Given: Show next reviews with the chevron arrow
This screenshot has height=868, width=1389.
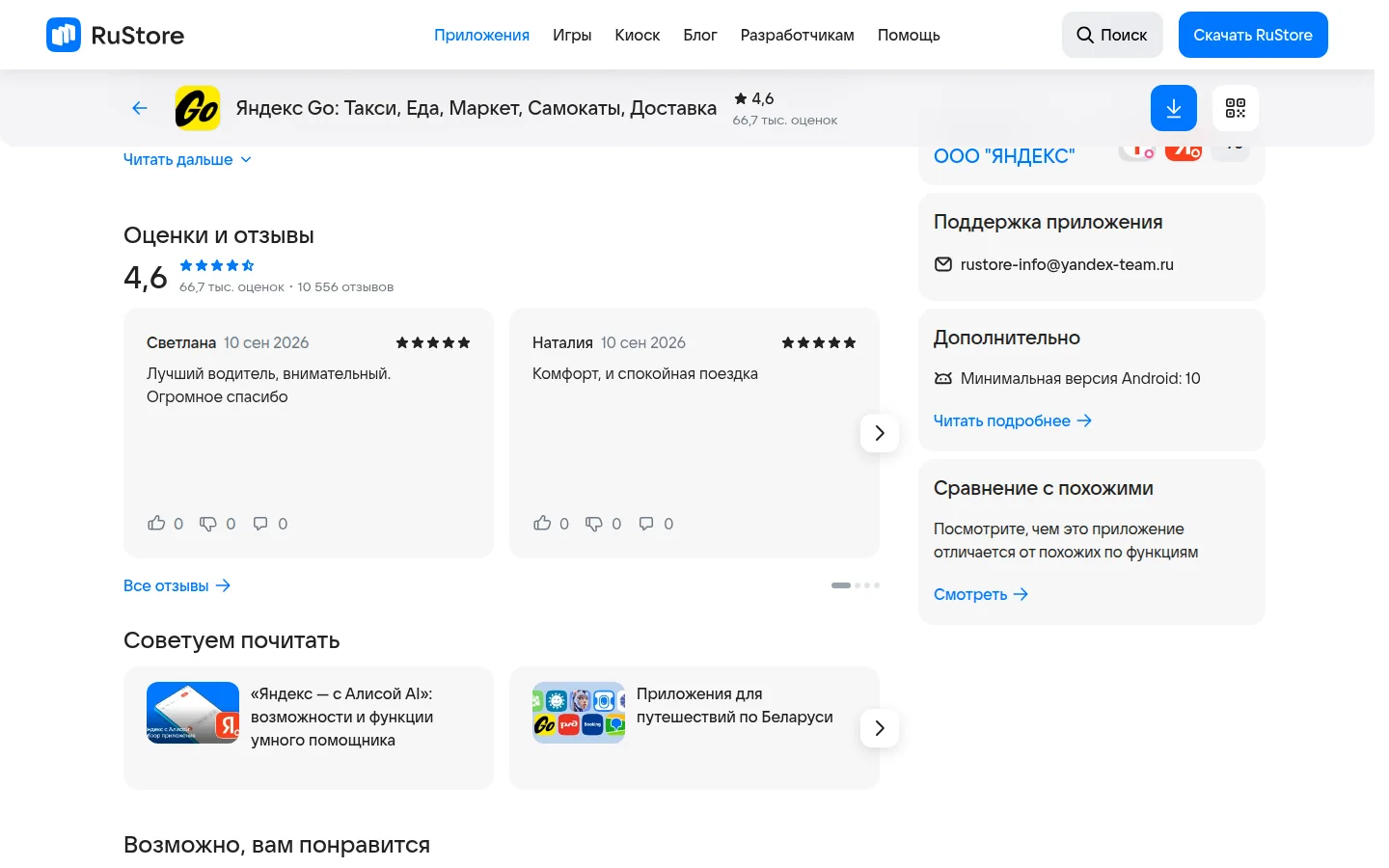Looking at the screenshot, I should pyautogui.click(x=880, y=433).
